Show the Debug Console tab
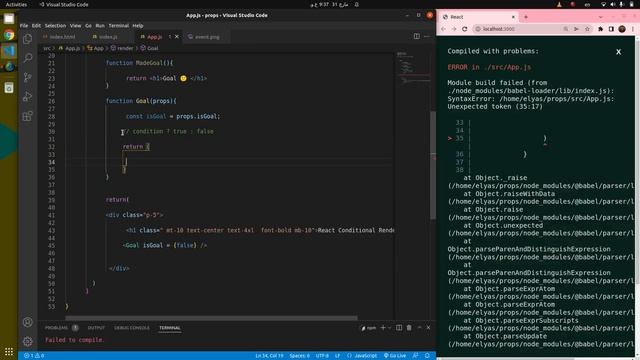This screenshot has width=640, height=360. point(131,328)
